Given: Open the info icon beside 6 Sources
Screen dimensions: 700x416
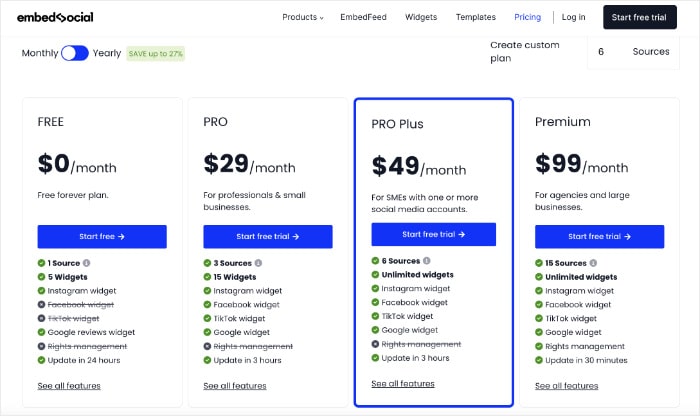Looking at the screenshot, I should (427, 261).
